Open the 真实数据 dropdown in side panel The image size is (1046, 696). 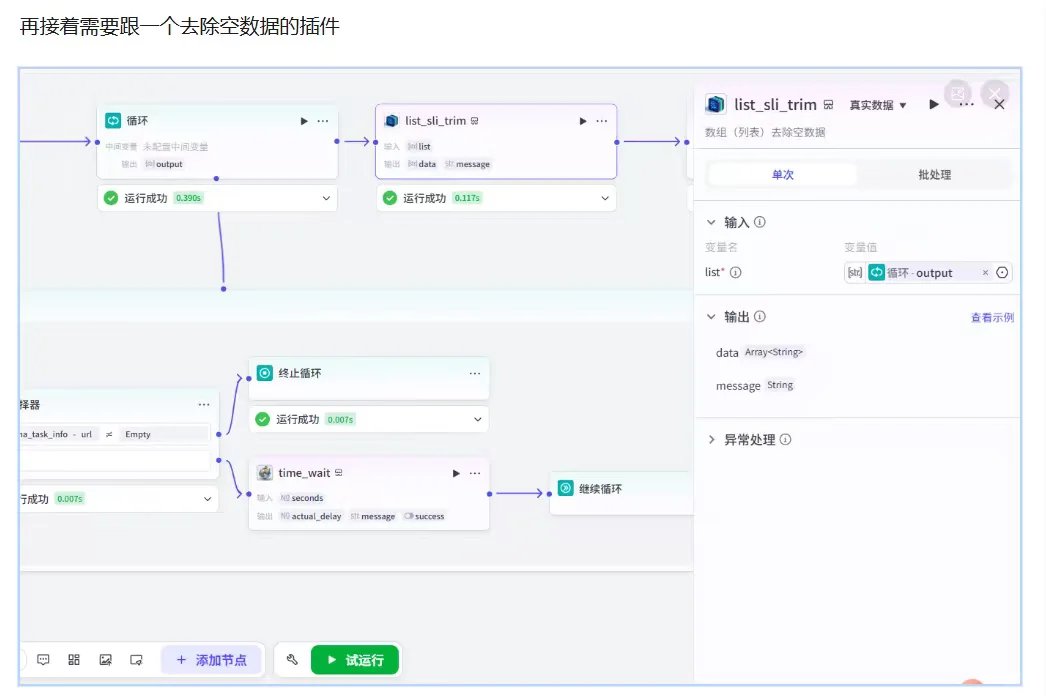[x=877, y=105]
